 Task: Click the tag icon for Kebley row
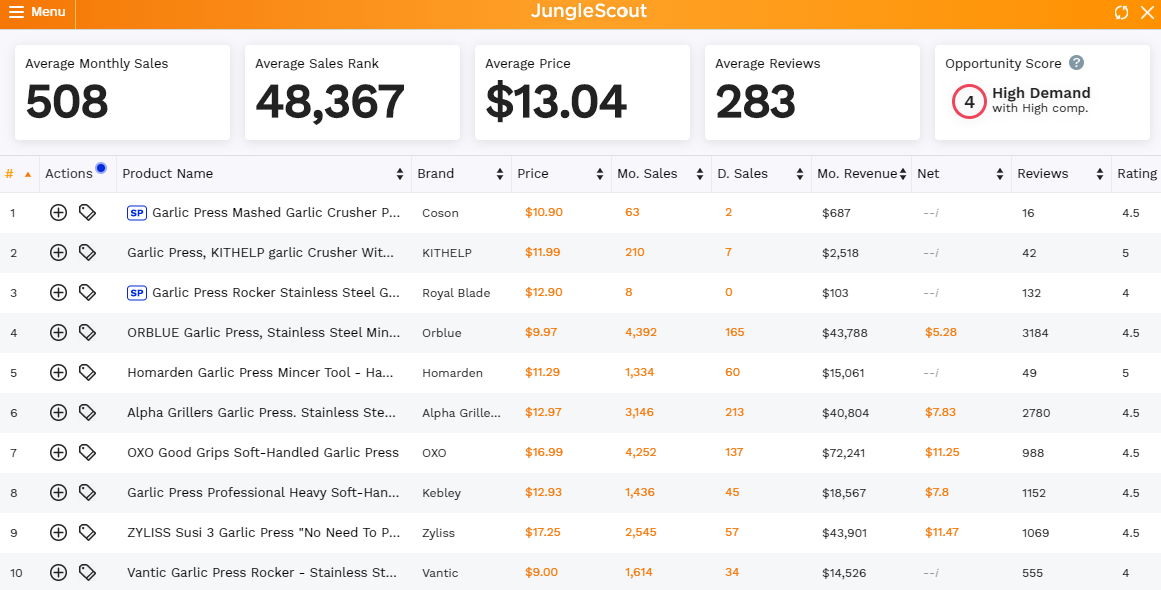coord(87,493)
